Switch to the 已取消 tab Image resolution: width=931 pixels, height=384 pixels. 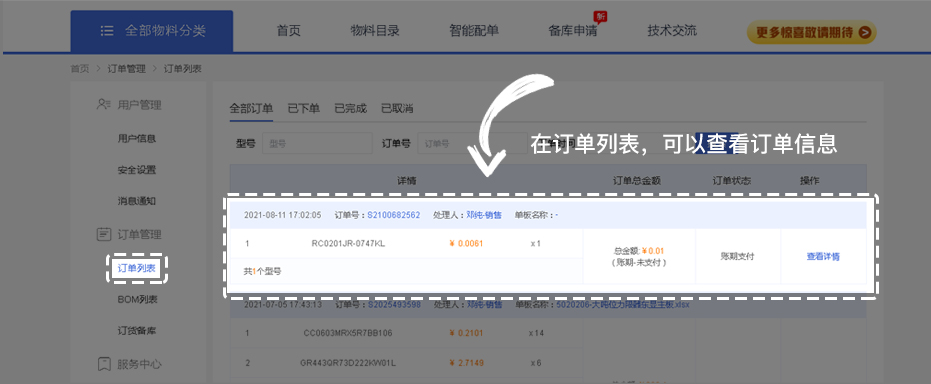397,109
